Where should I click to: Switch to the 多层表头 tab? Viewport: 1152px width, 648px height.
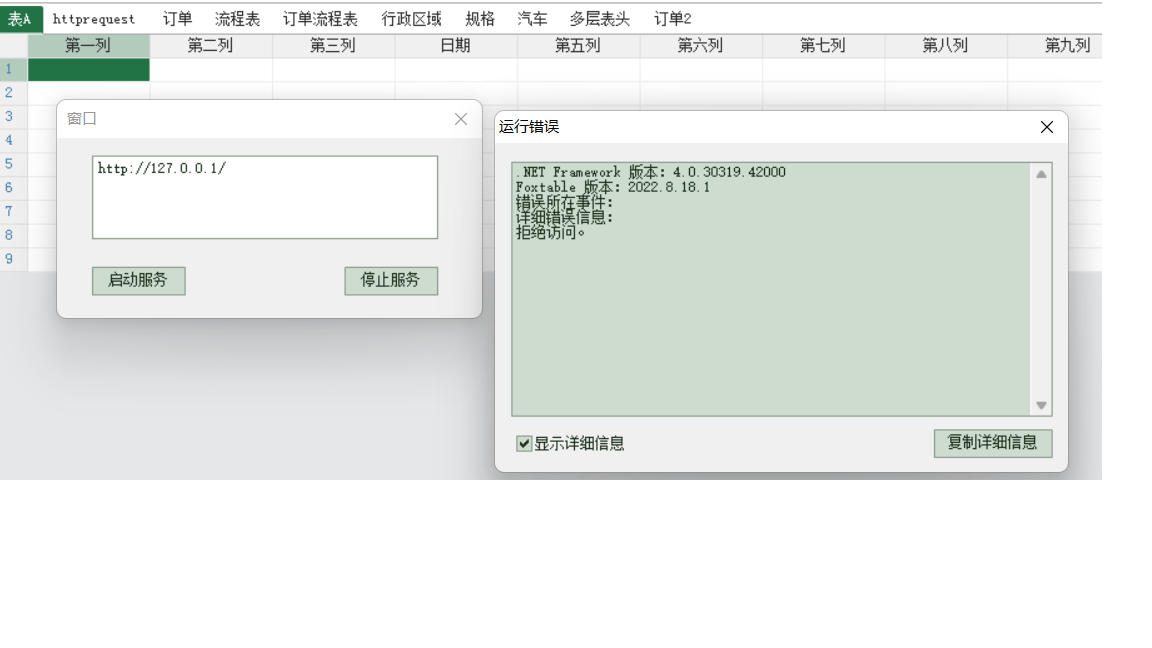600,19
